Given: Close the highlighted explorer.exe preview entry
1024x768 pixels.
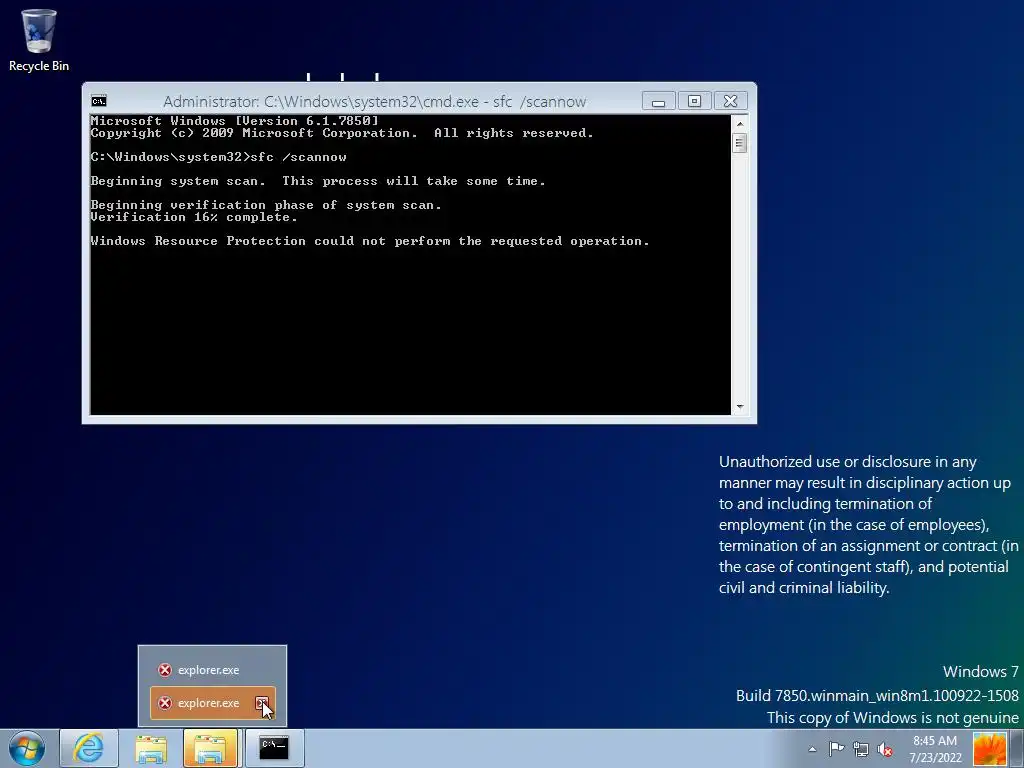Looking at the screenshot, I should [x=261, y=703].
